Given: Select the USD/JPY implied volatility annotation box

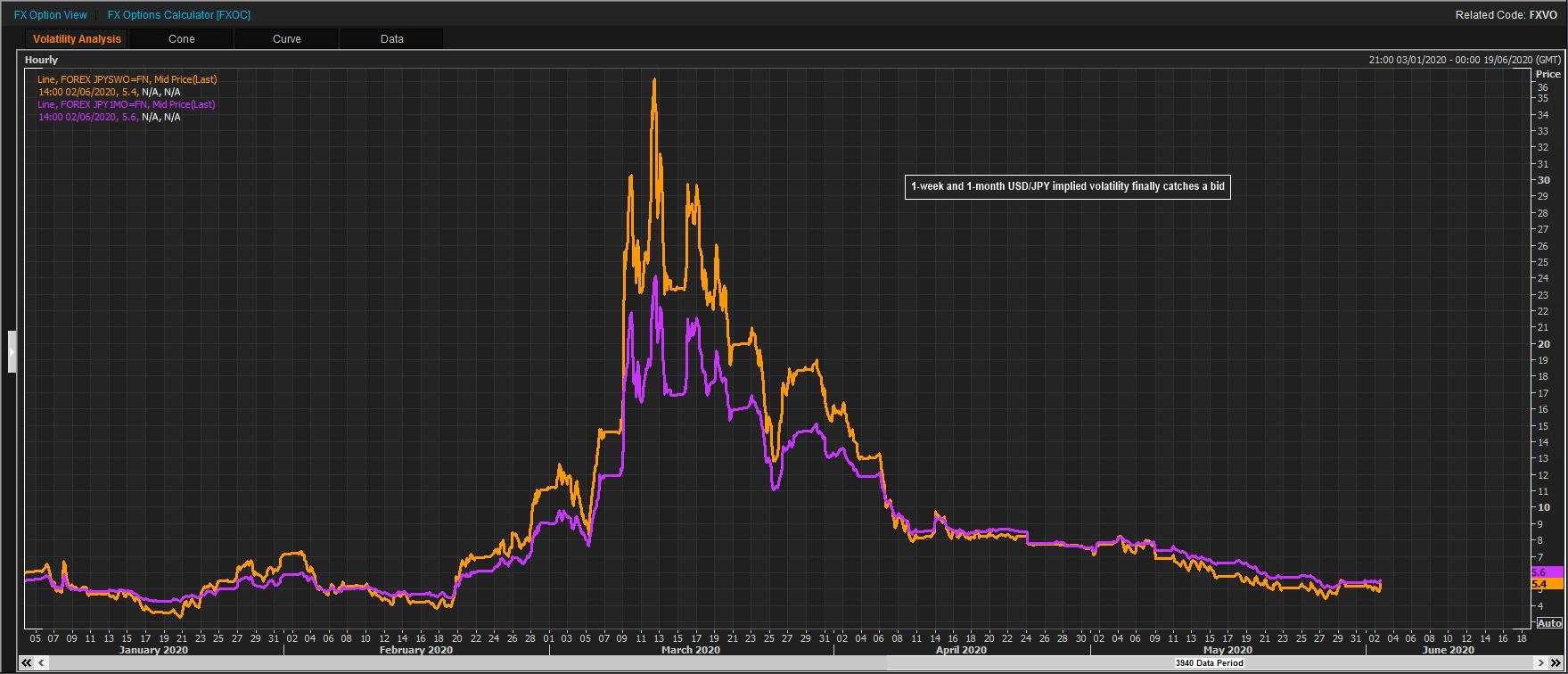Looking at the screenshot, I should (x=1067, y=187).
